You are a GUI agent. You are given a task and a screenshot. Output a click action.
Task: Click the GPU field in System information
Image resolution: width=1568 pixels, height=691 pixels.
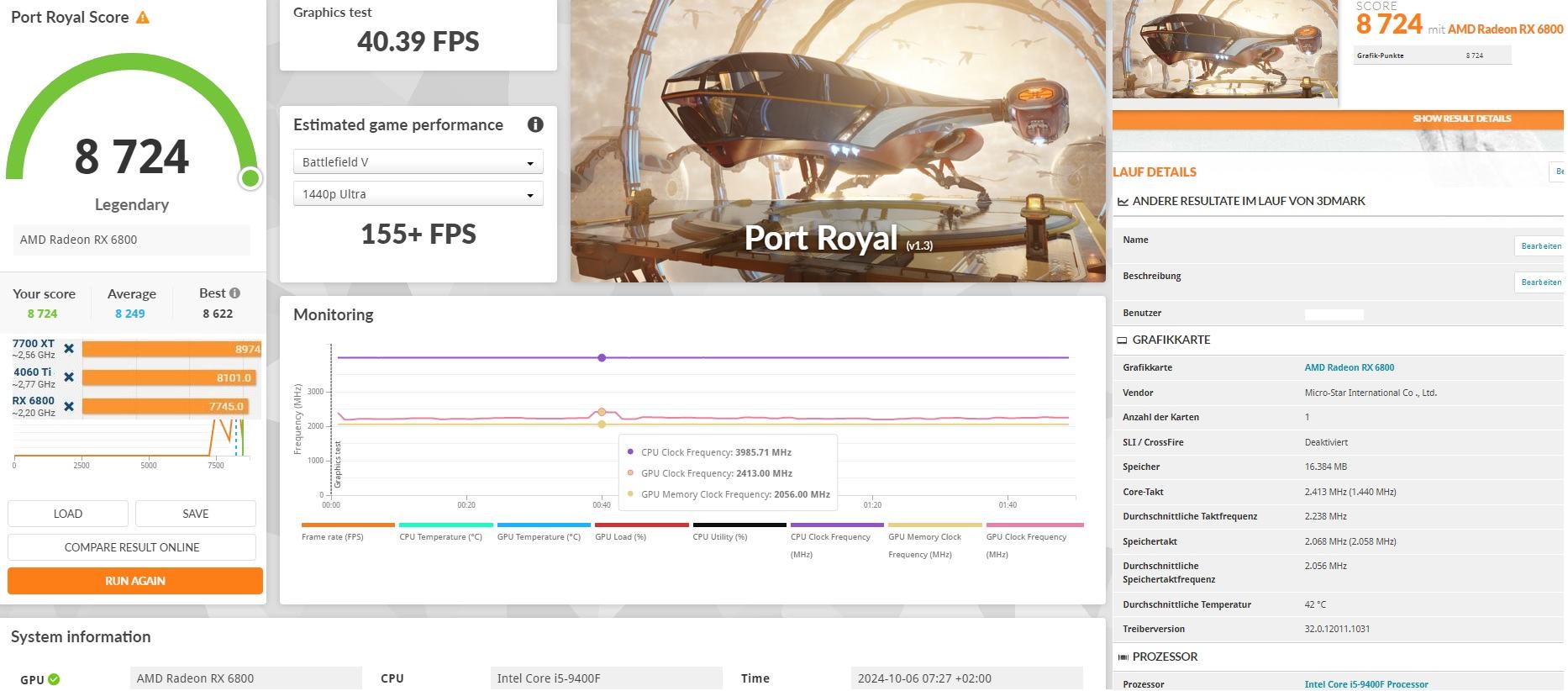[246, 678]
